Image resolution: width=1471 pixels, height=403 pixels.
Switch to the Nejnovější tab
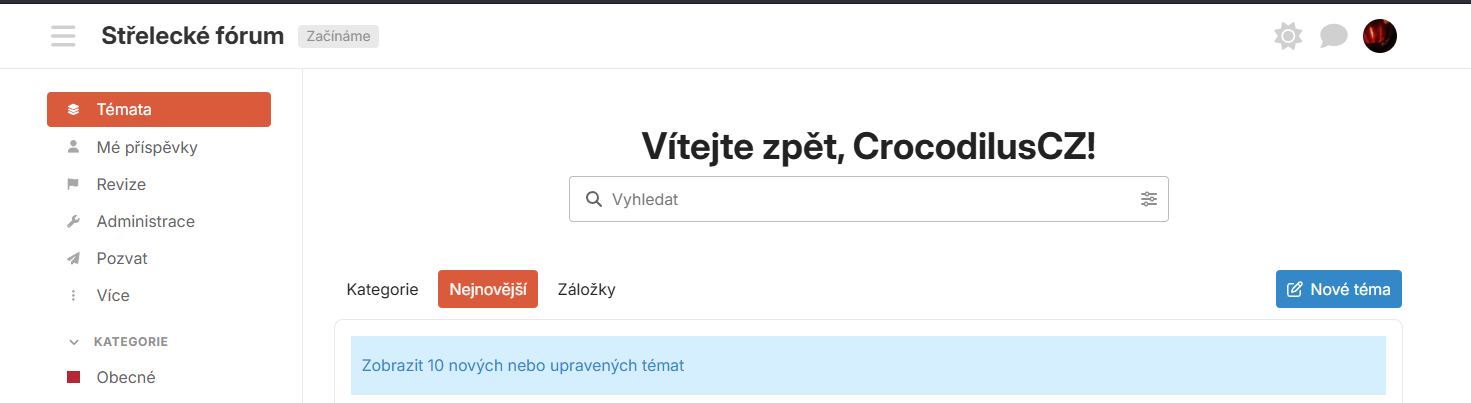point(488,289)
